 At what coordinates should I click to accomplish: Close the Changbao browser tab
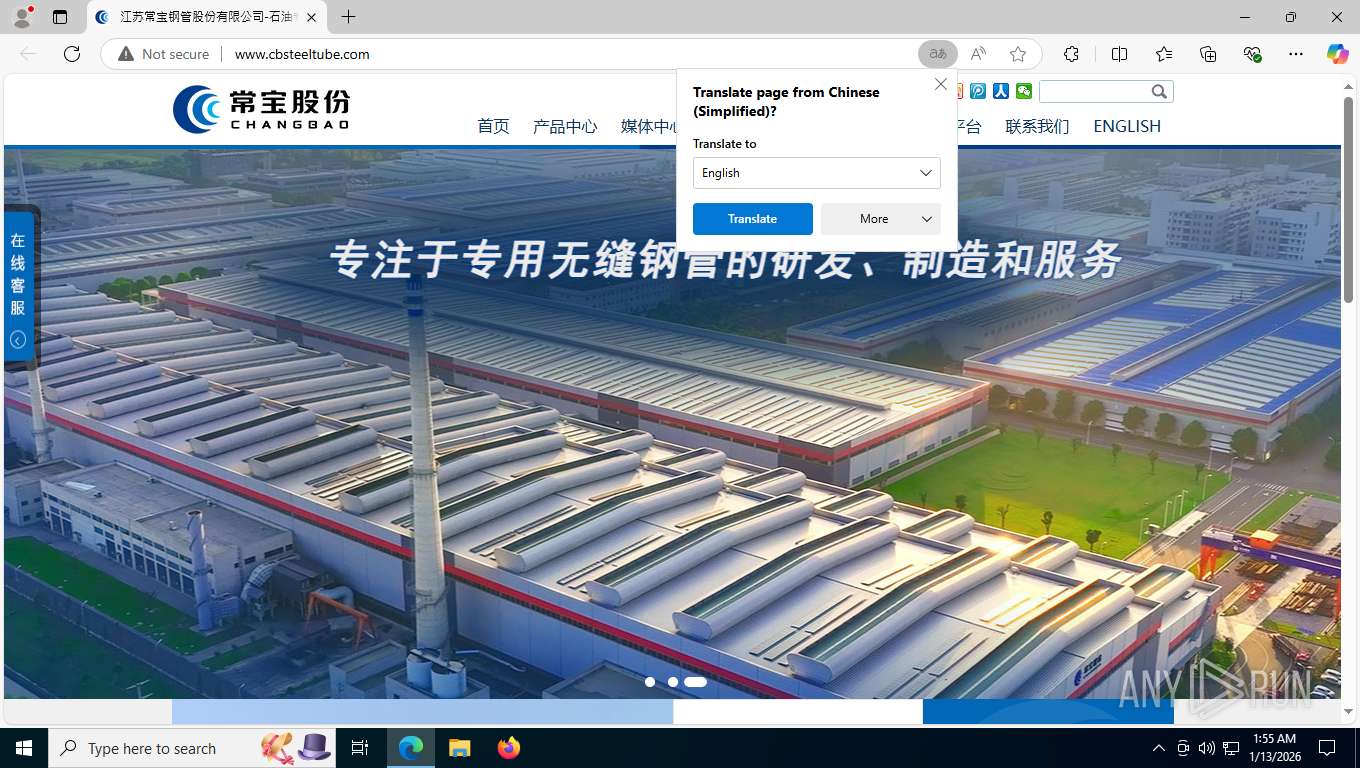tap(311, 17)
